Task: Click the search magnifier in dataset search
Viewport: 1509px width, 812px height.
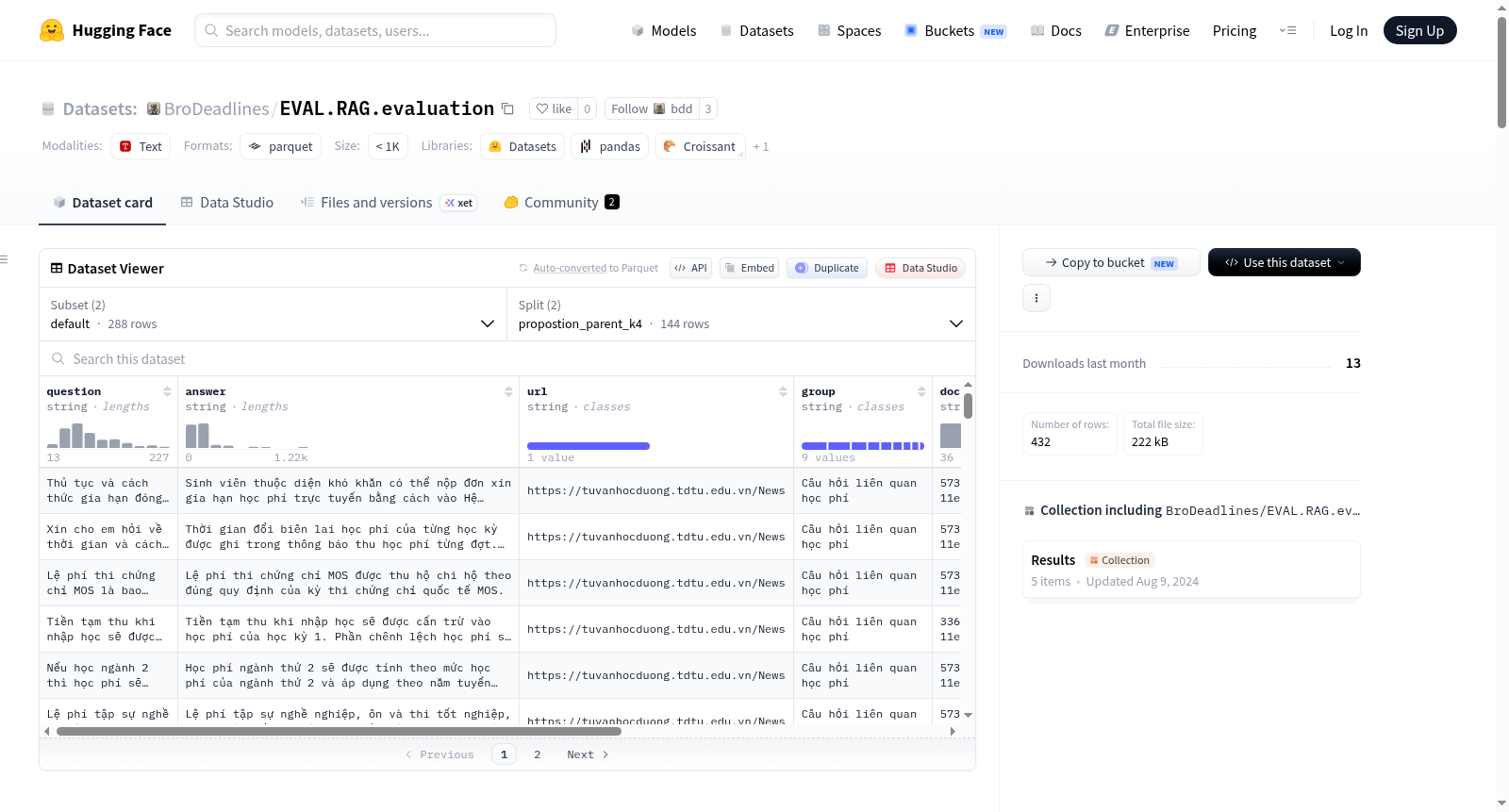Action: [x=58, y=358]
